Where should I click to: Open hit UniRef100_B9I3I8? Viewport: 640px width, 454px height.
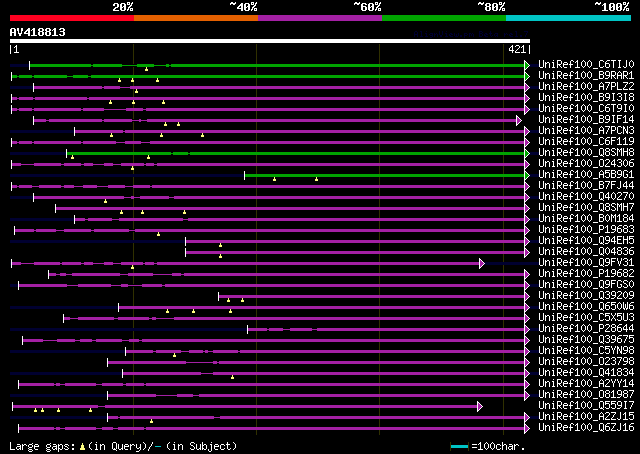click(586, 98)
